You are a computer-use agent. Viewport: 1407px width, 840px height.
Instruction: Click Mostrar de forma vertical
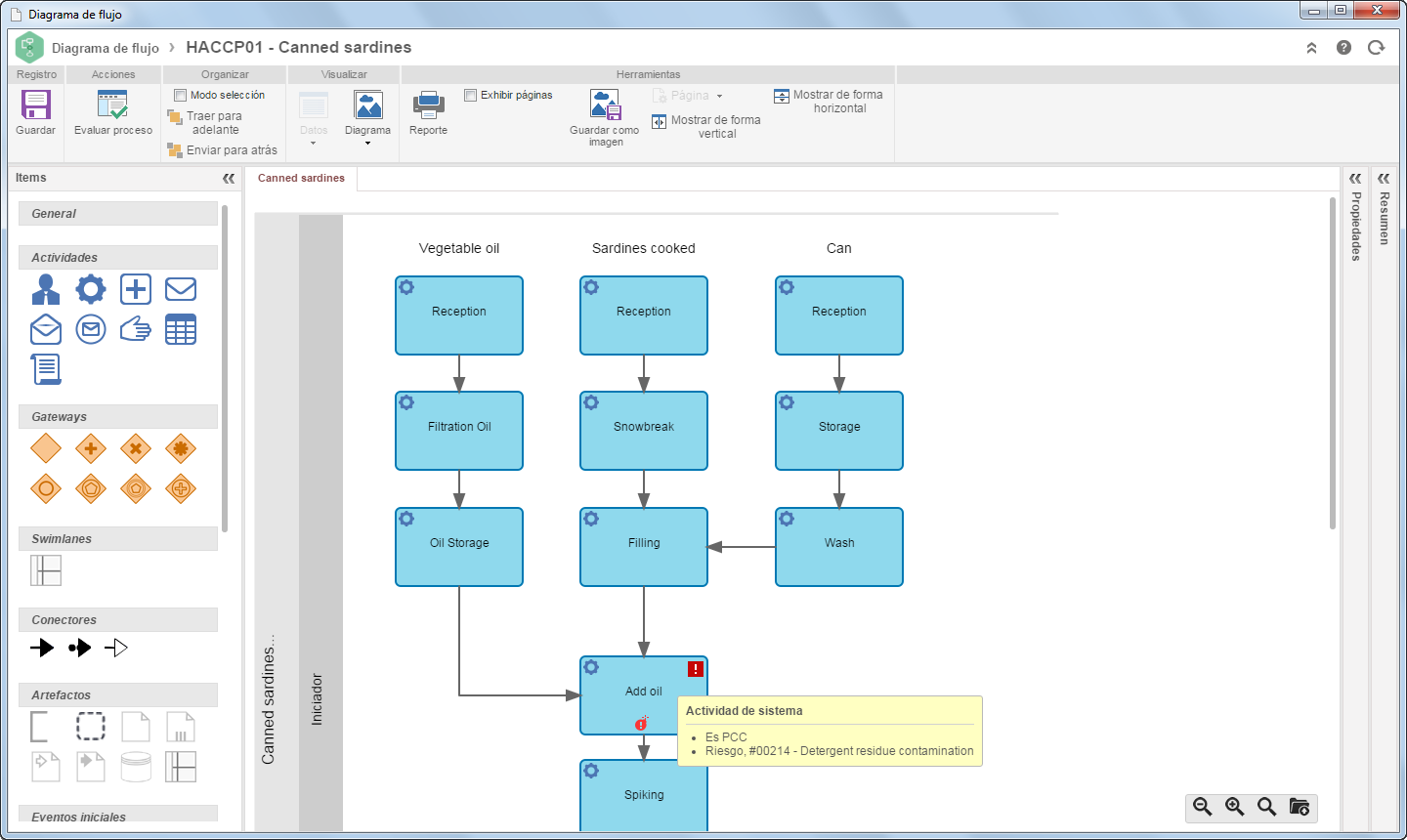pos(706,127)
